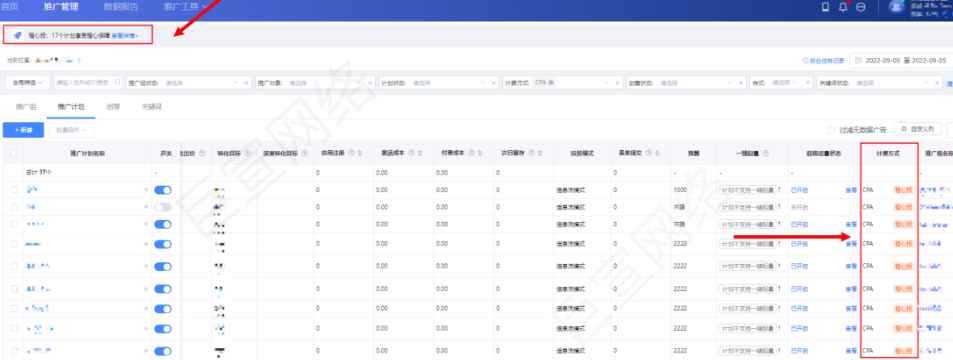Expand the 计费方式 filter dropdown

point(607,83)
